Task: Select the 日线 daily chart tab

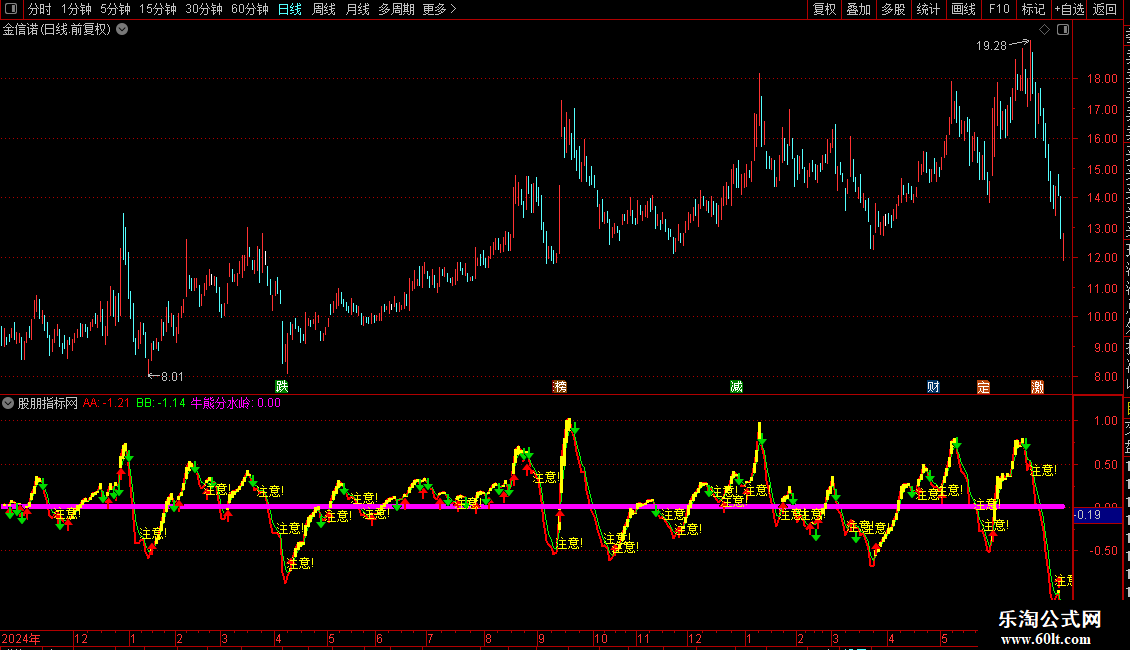Action: [x=290, y=9]
